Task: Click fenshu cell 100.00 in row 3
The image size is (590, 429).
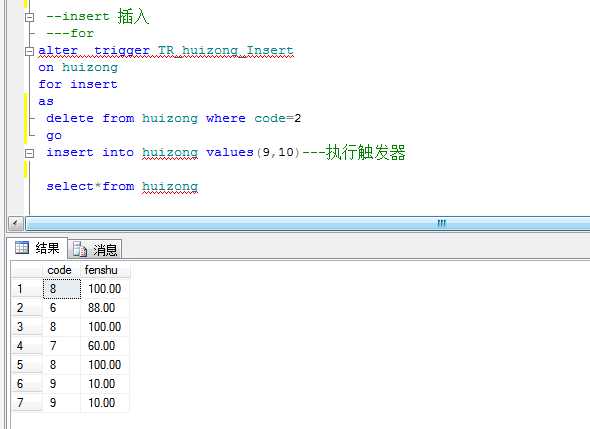Action: click(105, 327)
